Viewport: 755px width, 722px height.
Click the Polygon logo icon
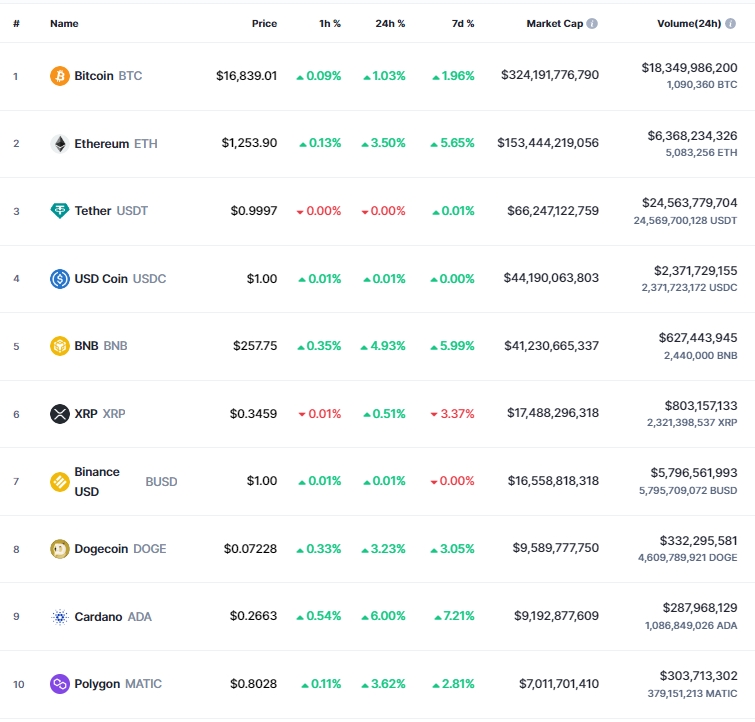[60, 684]
